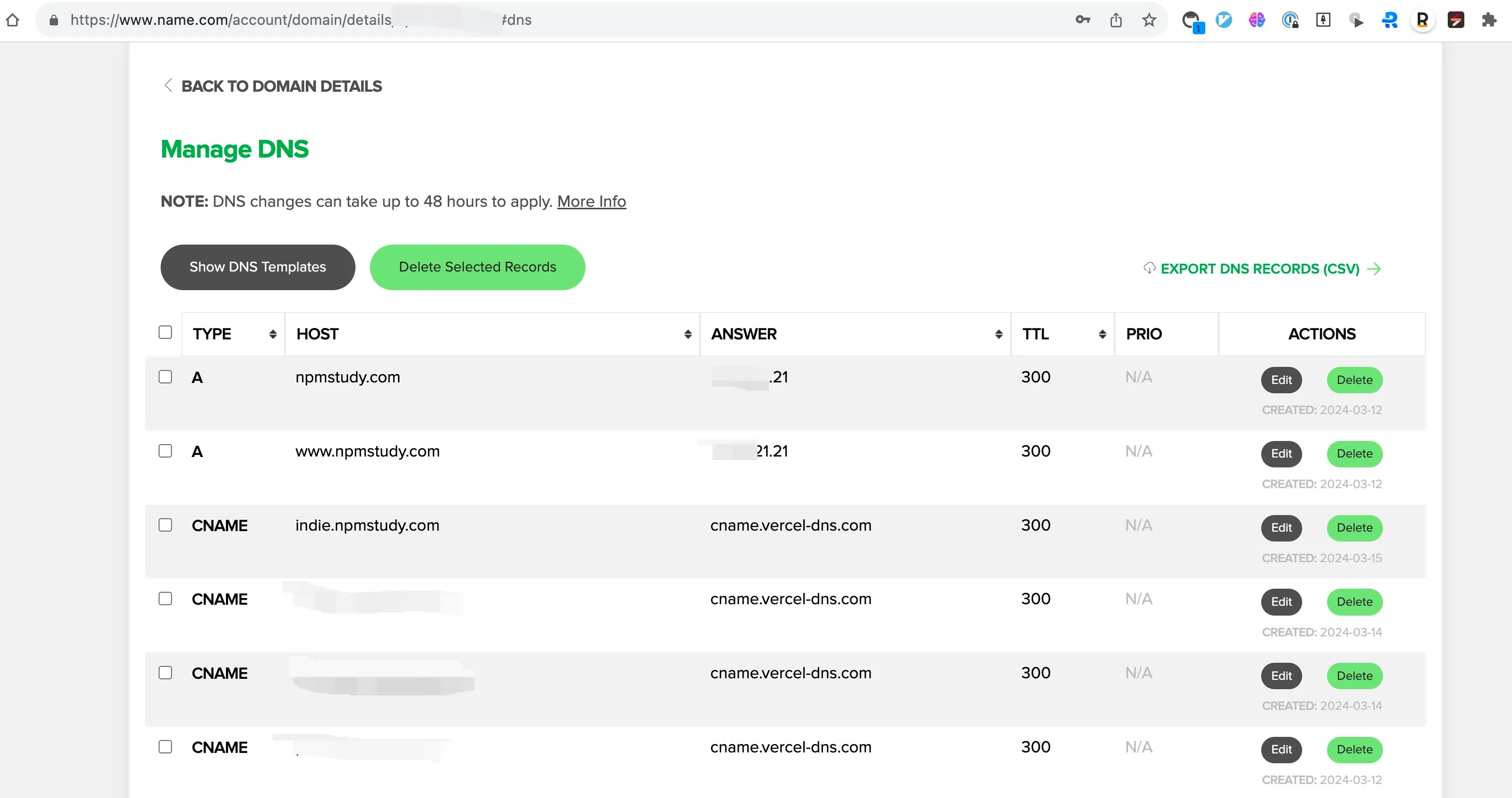Sort records by TTL column arrows
Image resolution: width=1512 pixels, height=798 pixels.
[x=1102, y=334]
